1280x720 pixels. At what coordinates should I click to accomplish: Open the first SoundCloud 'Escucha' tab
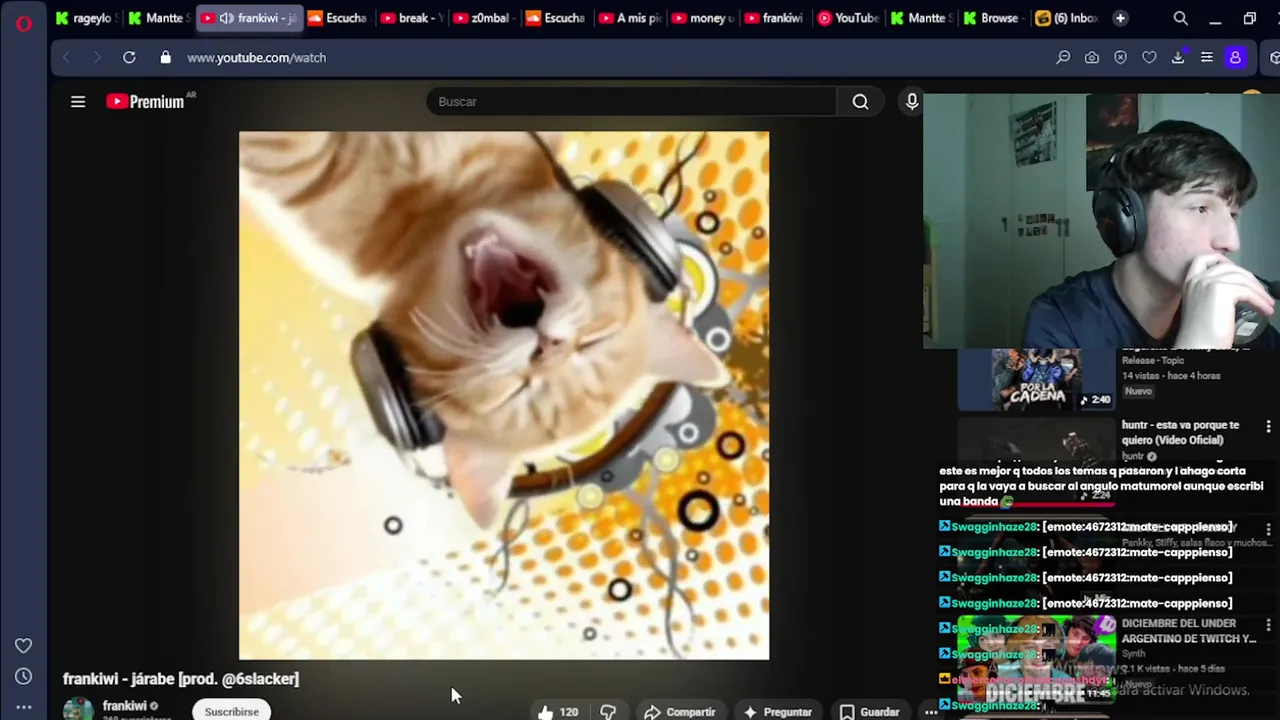click(337, 18)
